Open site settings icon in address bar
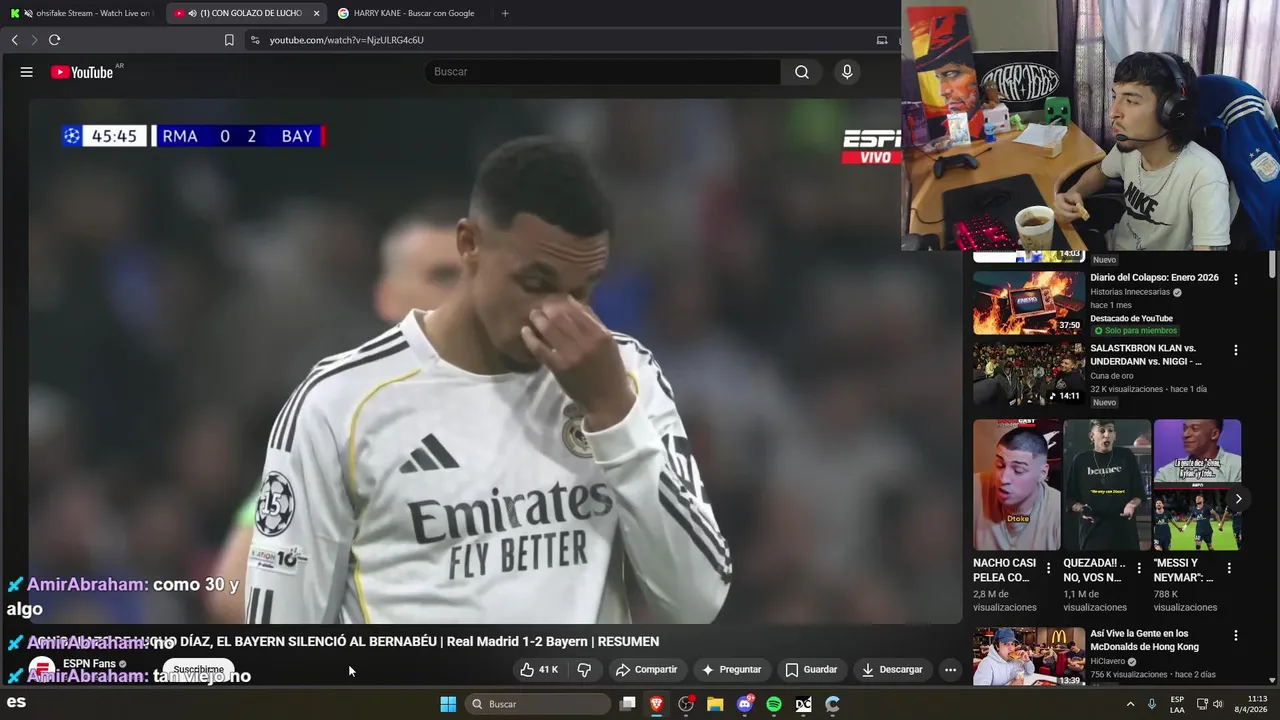Screen dimensions: 1280x720 (255, 40)
